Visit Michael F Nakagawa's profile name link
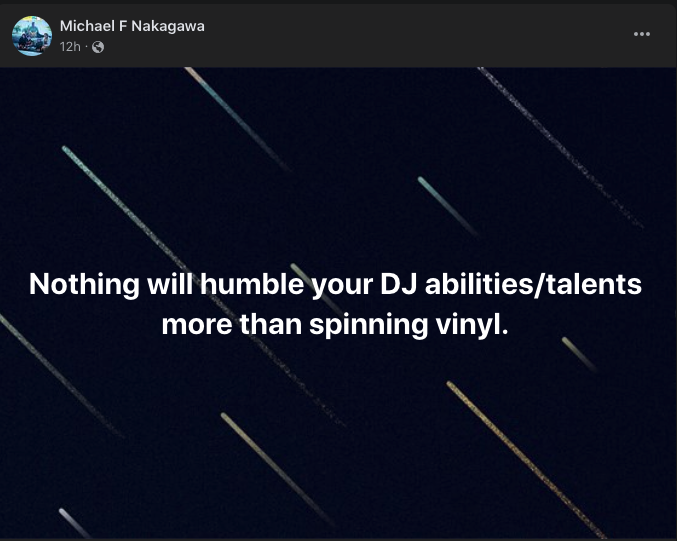 click(x=132, y=26)
